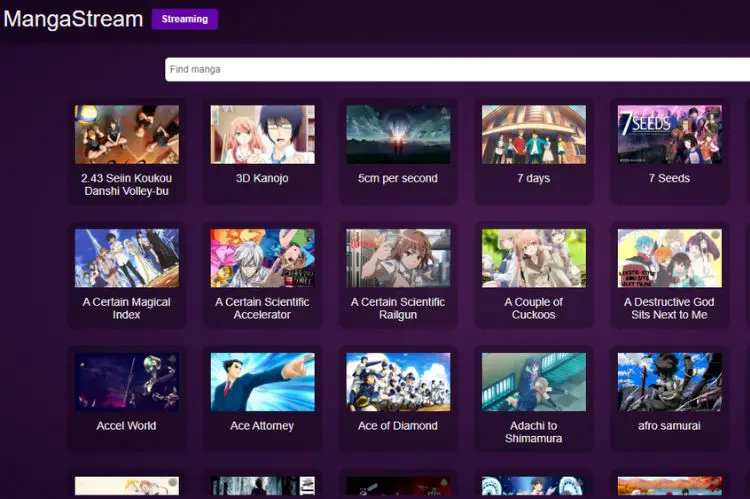
Task: Select the 'A Couple of Cuckoos' title
Action: tap(533, 309)
